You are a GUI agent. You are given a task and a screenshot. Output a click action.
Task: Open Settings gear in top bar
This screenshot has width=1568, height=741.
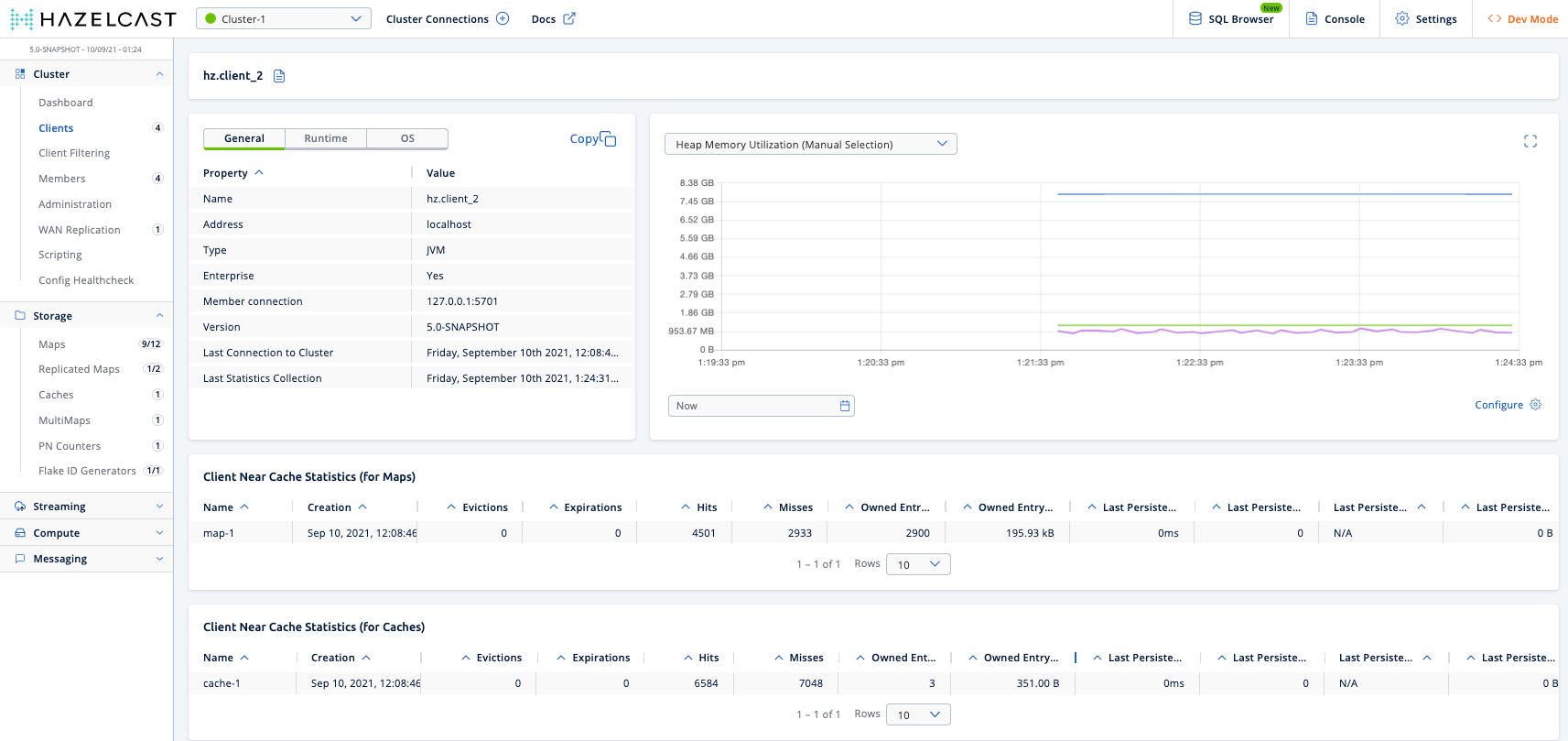pos(1425,19)
